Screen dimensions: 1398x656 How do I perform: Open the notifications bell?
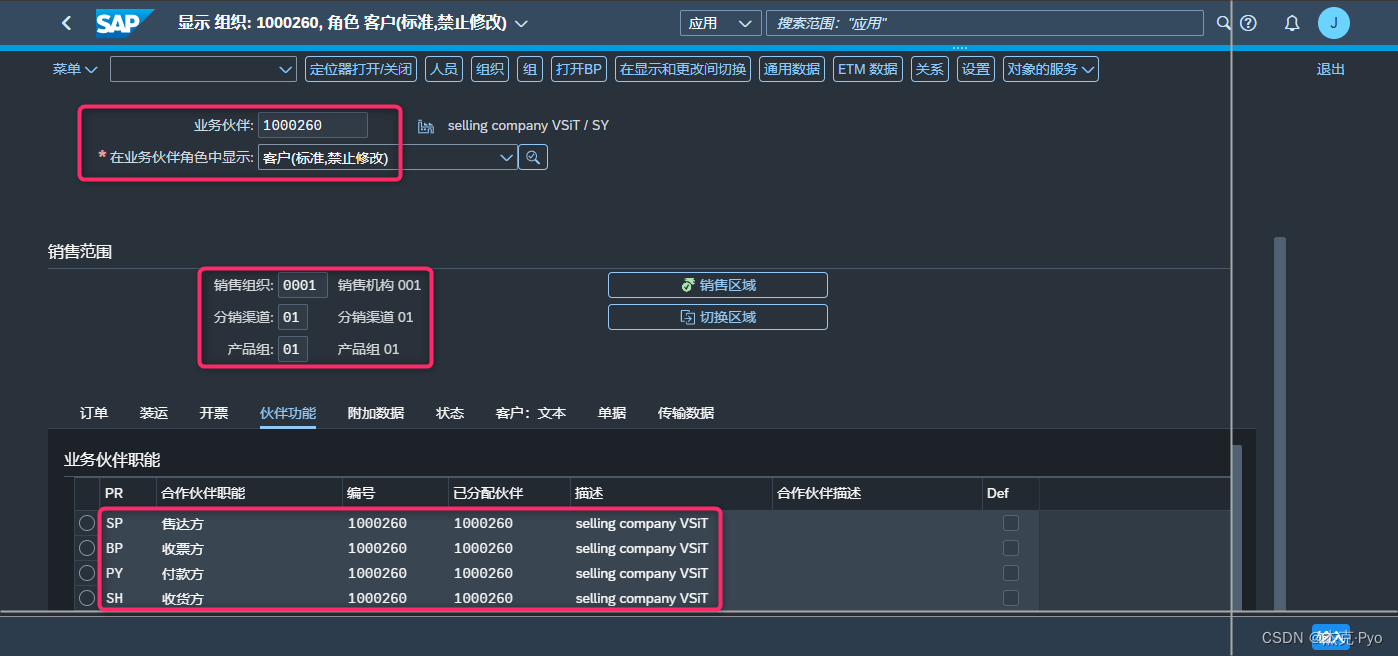pyautogui.click(x=1292, y=23)
